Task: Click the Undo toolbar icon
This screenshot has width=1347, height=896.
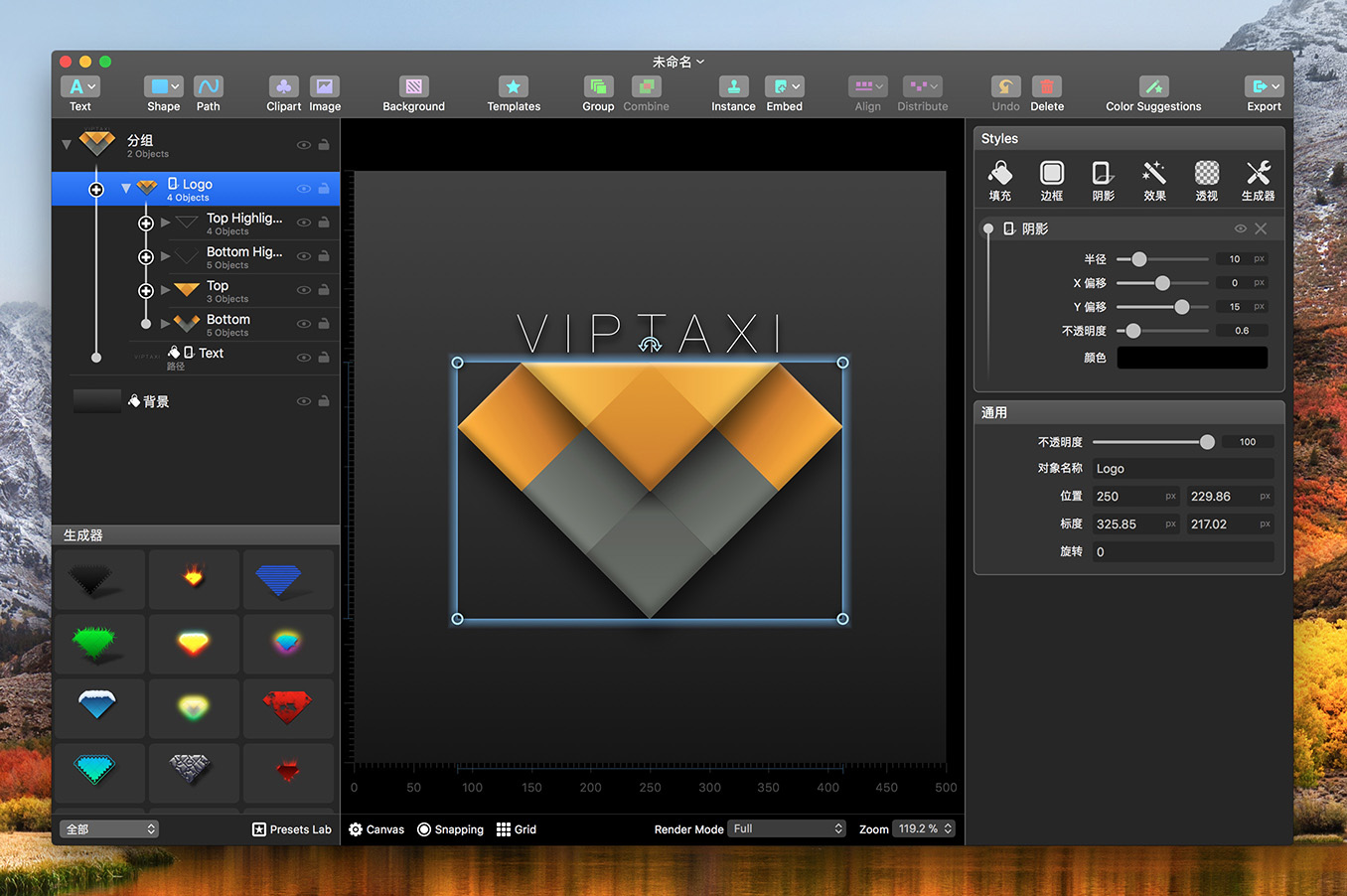Action: coord(1005,87)
